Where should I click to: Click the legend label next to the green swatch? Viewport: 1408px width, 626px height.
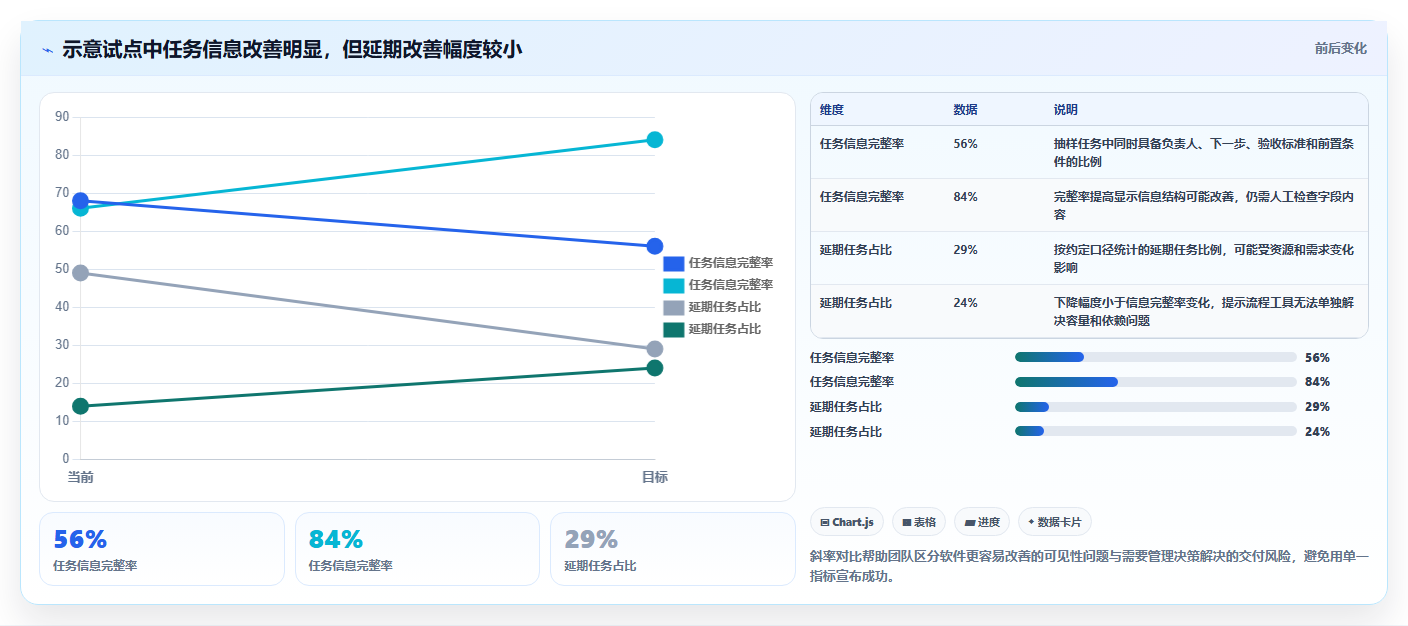pyautogui.click(x=724, y=329)
